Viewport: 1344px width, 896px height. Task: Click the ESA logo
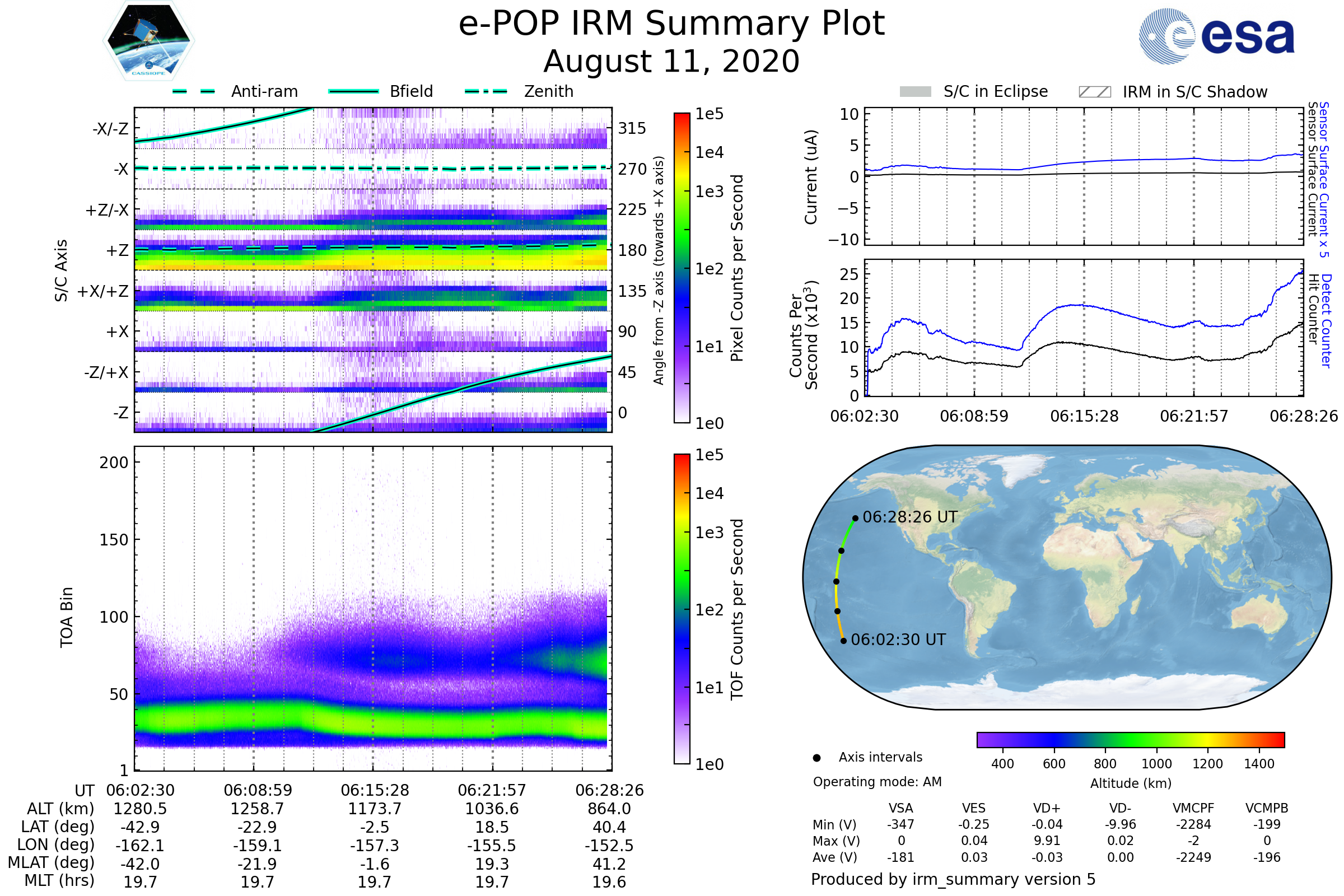click(x=1216, y=36)
